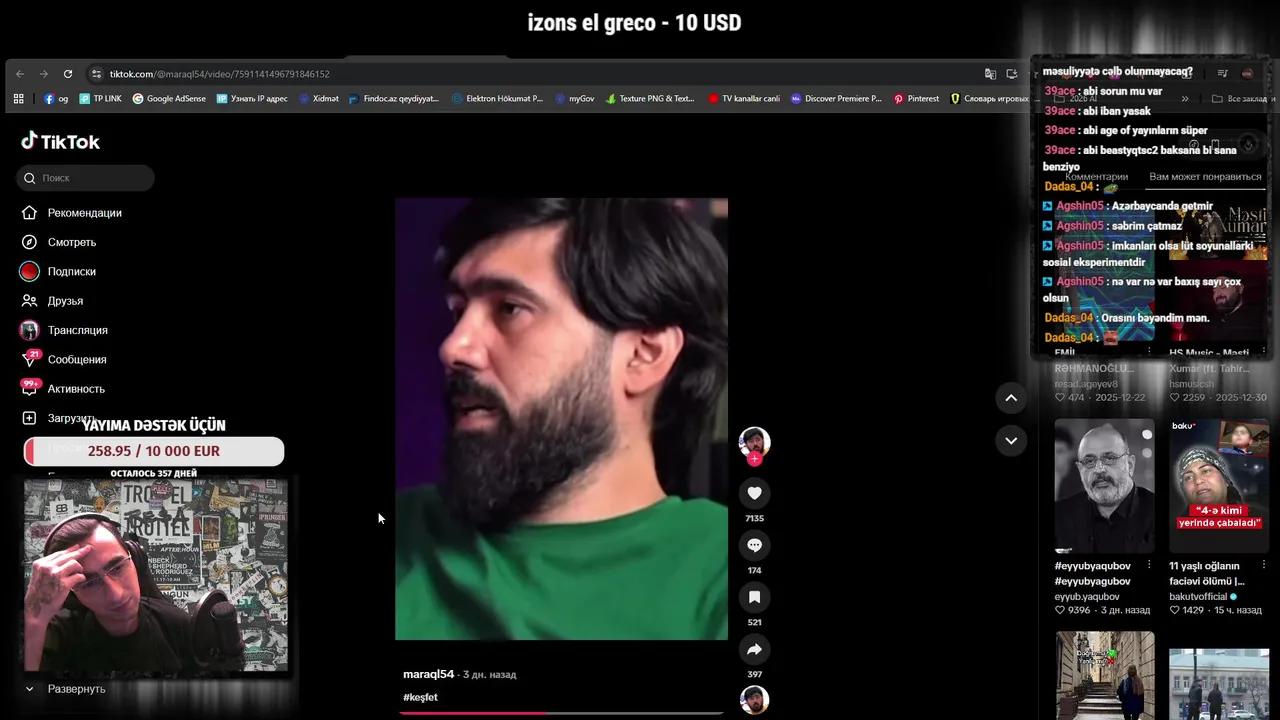
Task: Go to next video with down chevron
Action: point(1011,440)
